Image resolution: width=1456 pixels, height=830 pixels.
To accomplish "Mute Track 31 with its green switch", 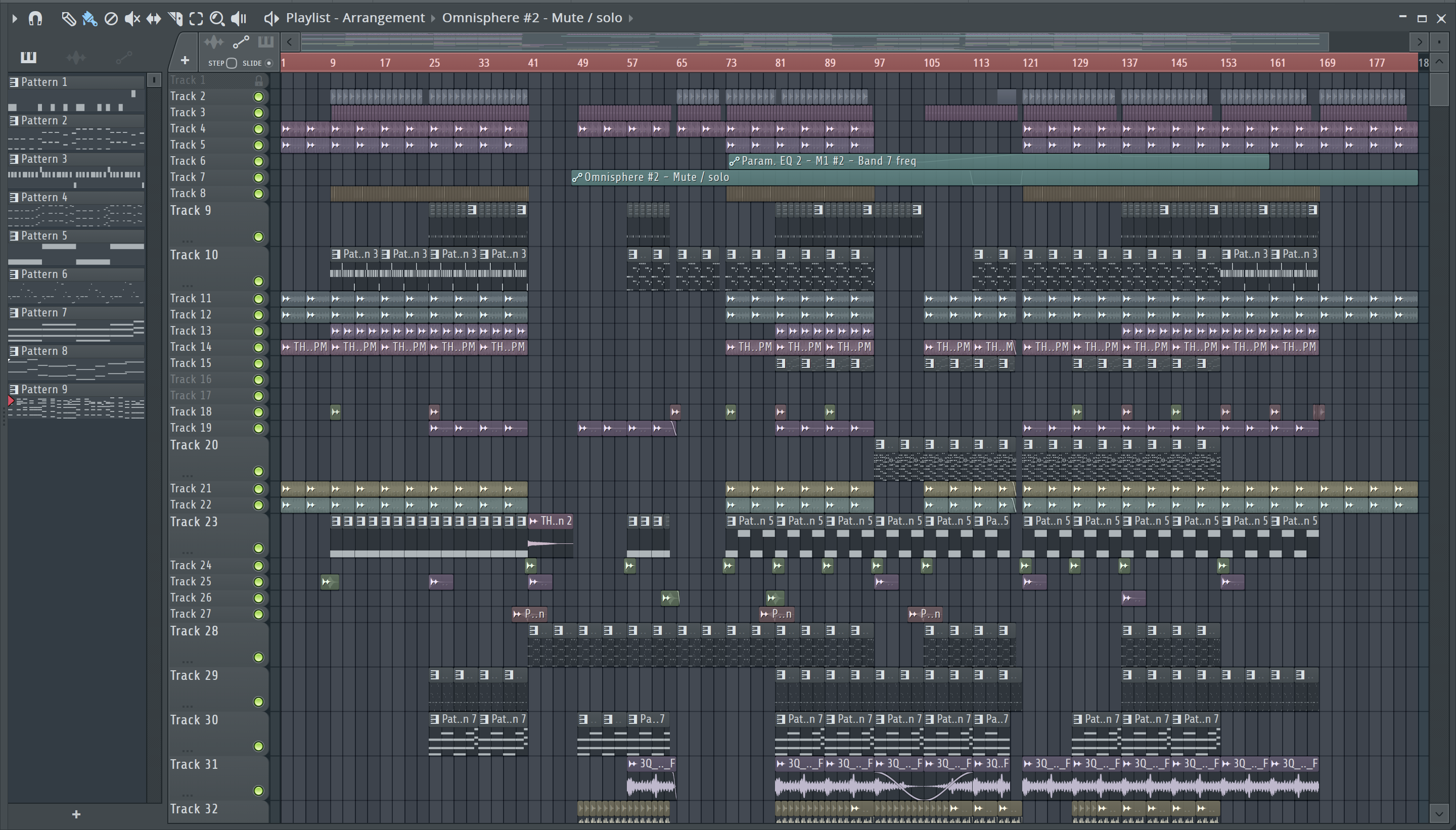I will [258, 791].
